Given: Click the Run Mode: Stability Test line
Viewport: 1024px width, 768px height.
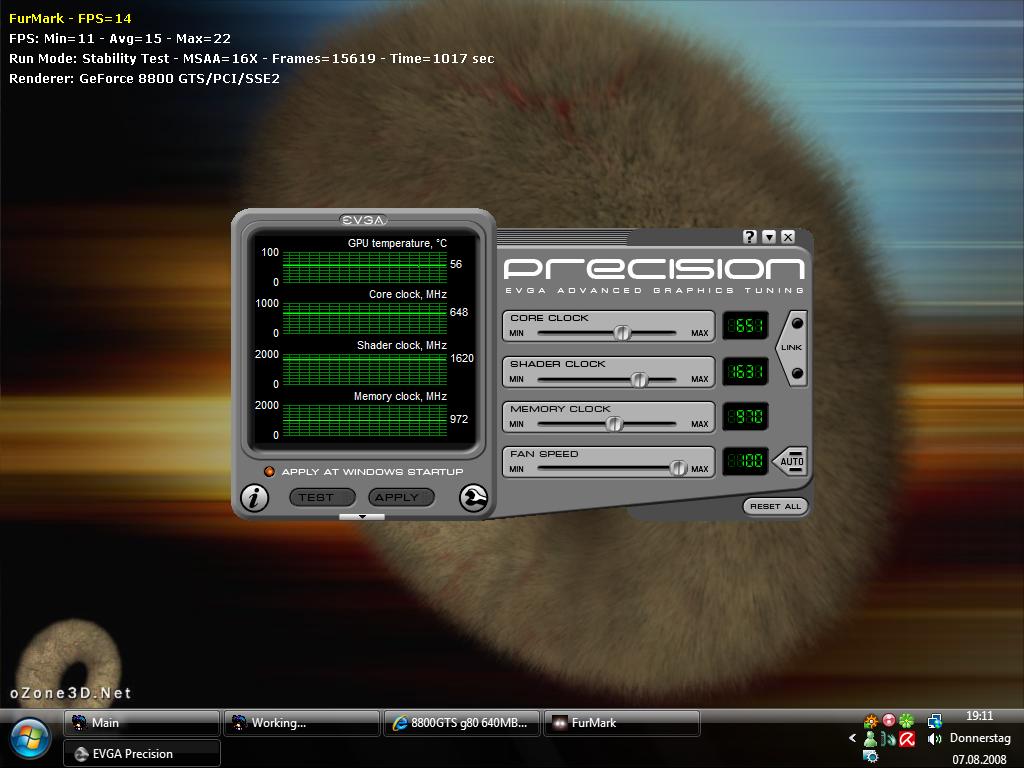Looking at the screenshot, I should 251,59.
